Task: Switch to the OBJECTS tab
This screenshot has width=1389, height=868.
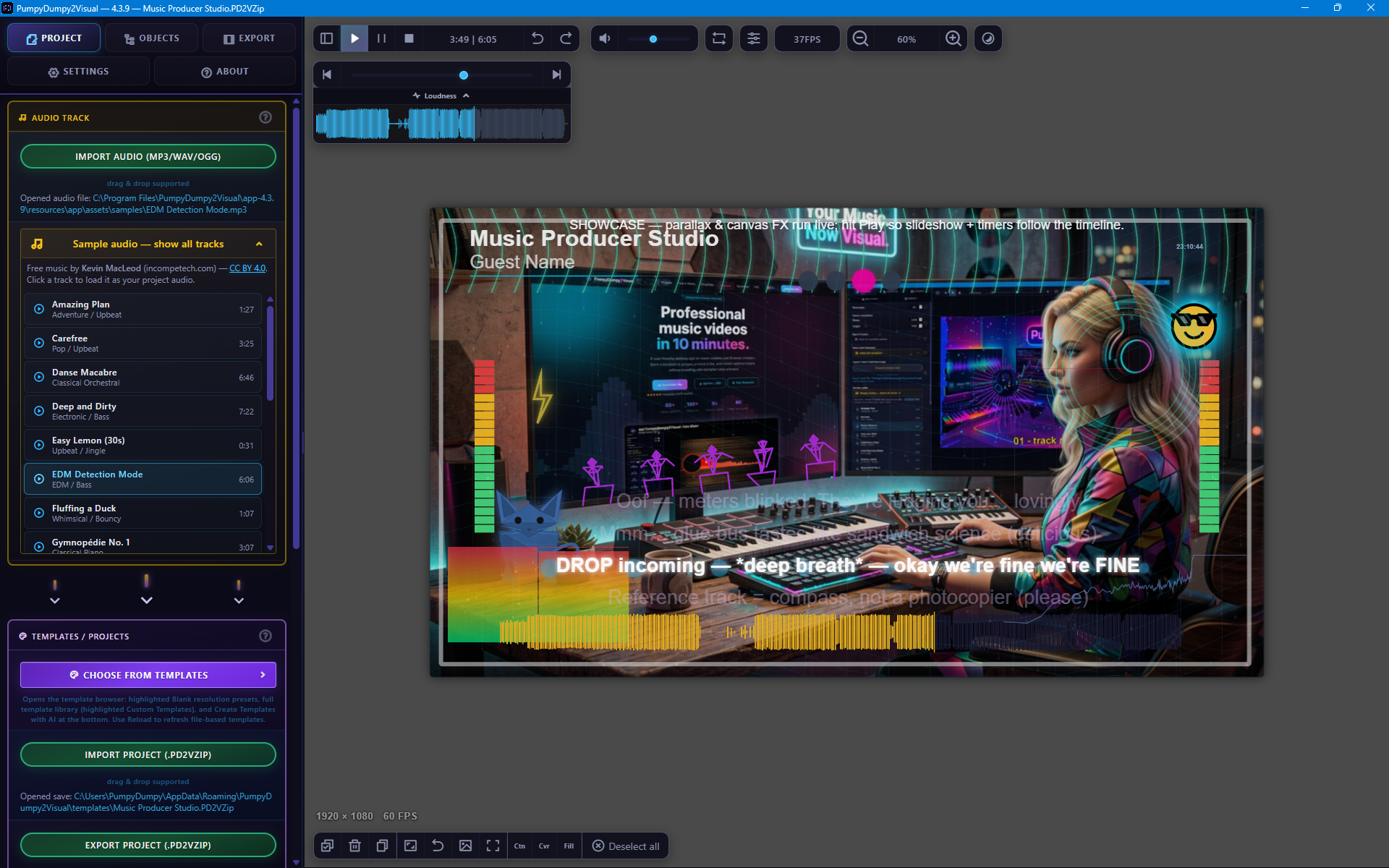Action: pyautogui.click(x=151, y=38)
